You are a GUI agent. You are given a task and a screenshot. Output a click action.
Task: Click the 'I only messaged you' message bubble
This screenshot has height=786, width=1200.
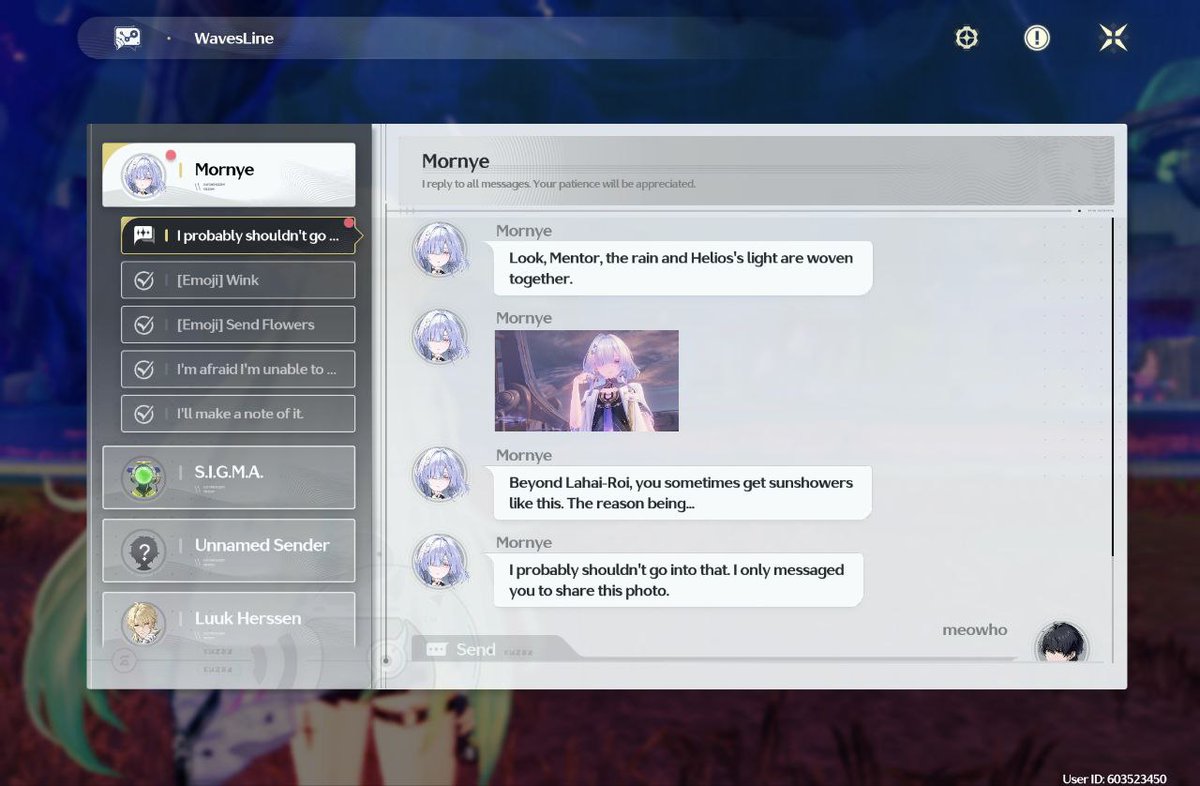(x=678, y=580)
